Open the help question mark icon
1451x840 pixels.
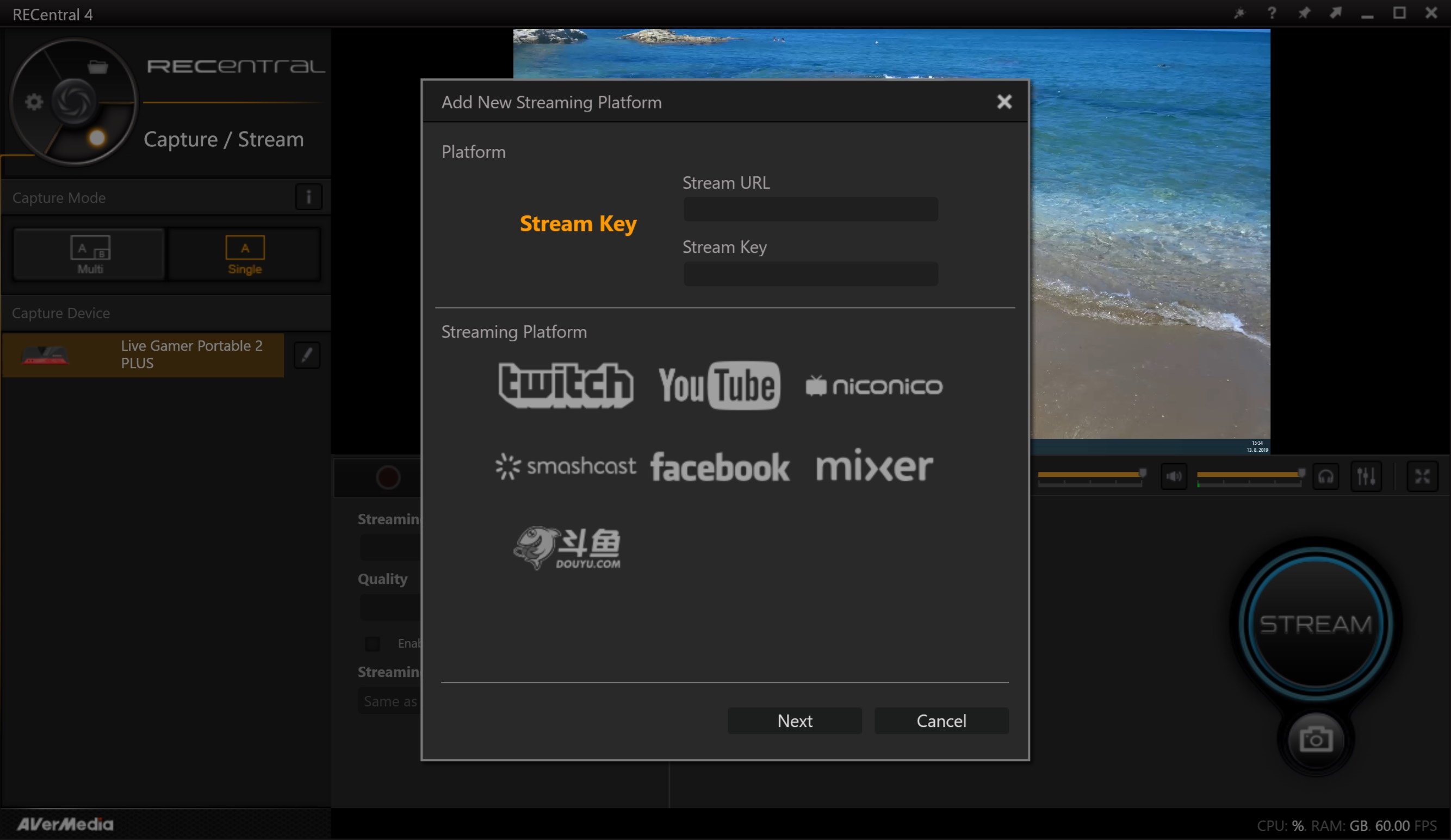click(1272, 13)
